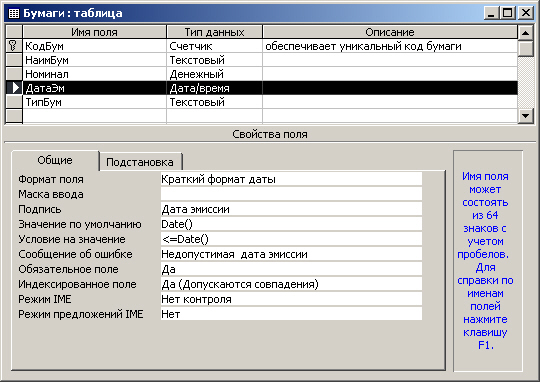The width and height of the screenshot is (540, 382).
Task: Click row selector next to Номинал
Action: [x=14, y=74]
